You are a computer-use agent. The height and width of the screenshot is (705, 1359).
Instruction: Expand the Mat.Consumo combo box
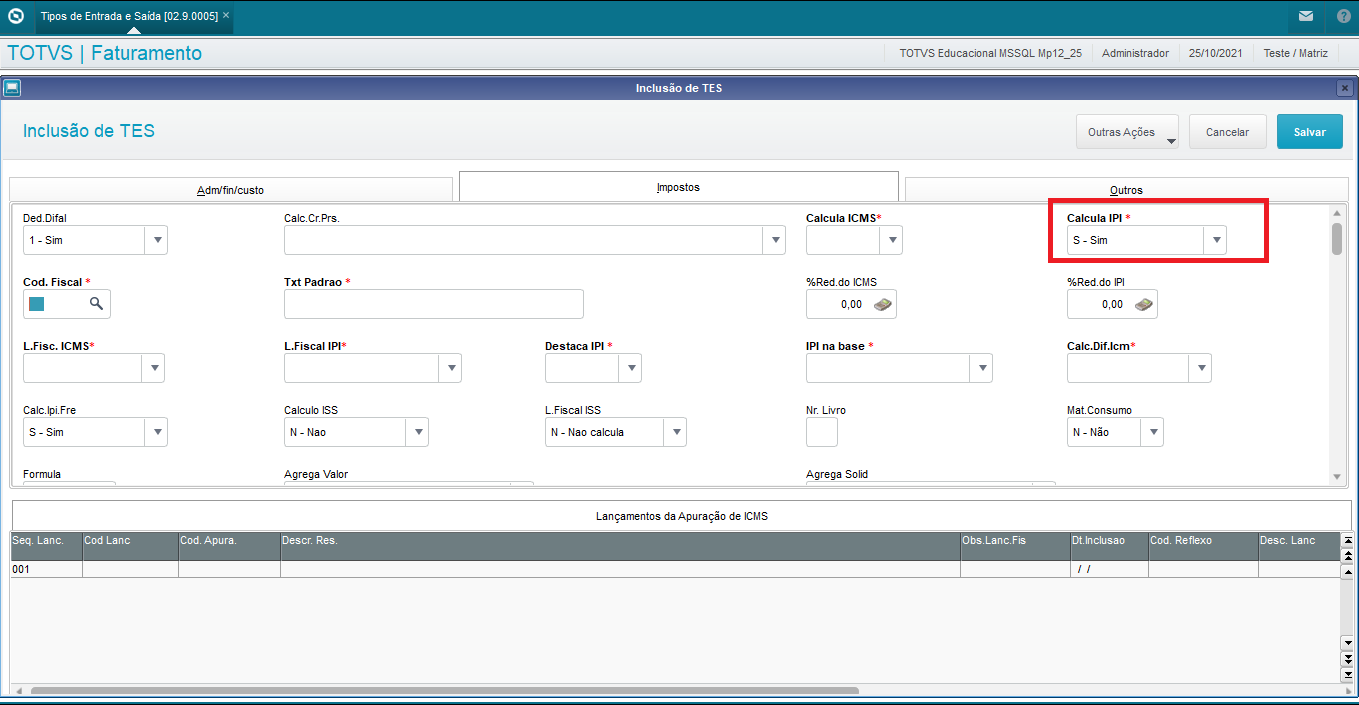click(x=1152, y=432)
